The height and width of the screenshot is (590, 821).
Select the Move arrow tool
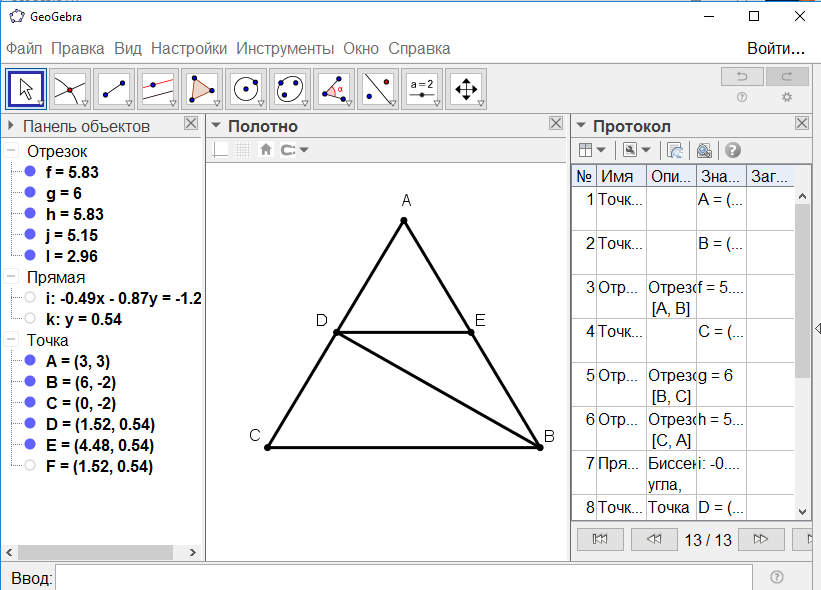pyautogui.click(x=26, y=89)
